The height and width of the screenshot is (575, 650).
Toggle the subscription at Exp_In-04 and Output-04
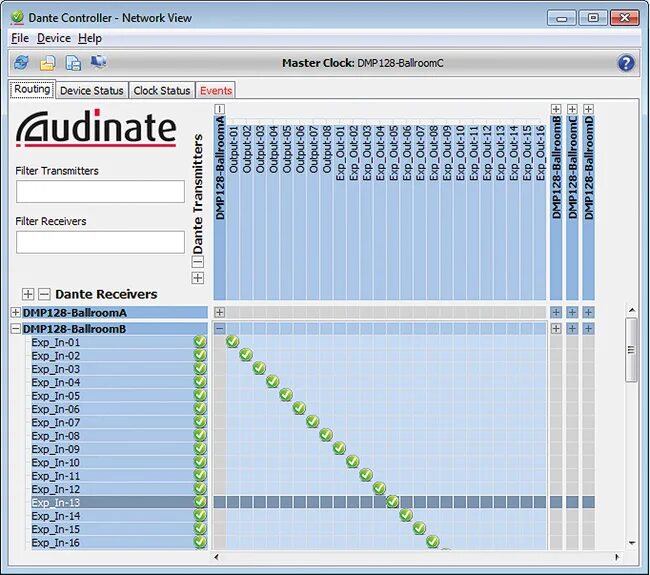pyautogui.click(x=272, y=381)
